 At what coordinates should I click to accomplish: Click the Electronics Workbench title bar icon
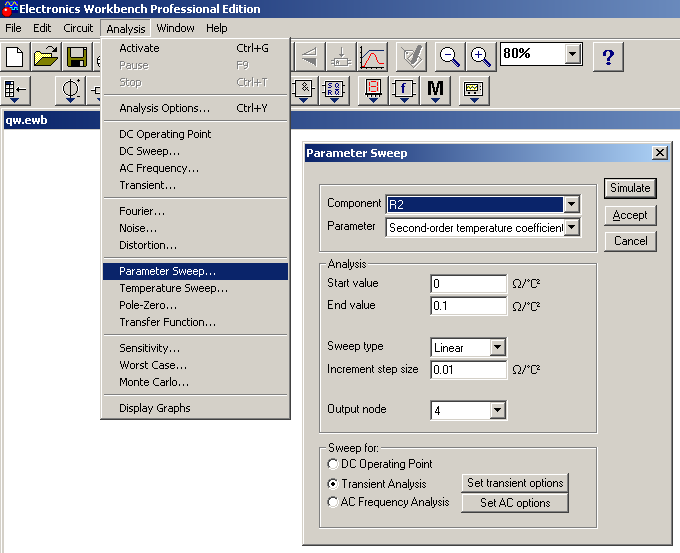[x=9, y=8]
